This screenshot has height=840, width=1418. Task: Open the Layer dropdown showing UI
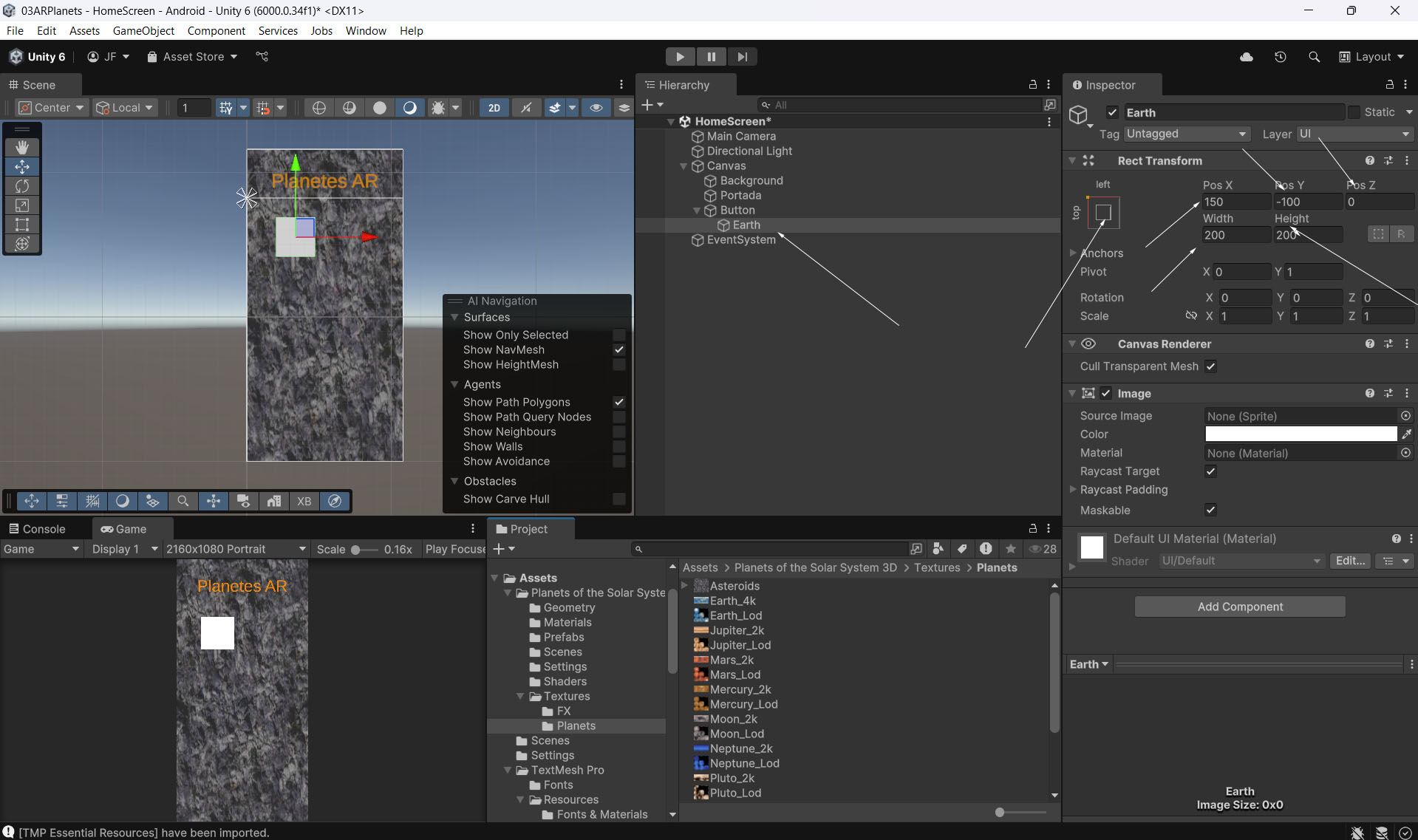pos(1354,134)
